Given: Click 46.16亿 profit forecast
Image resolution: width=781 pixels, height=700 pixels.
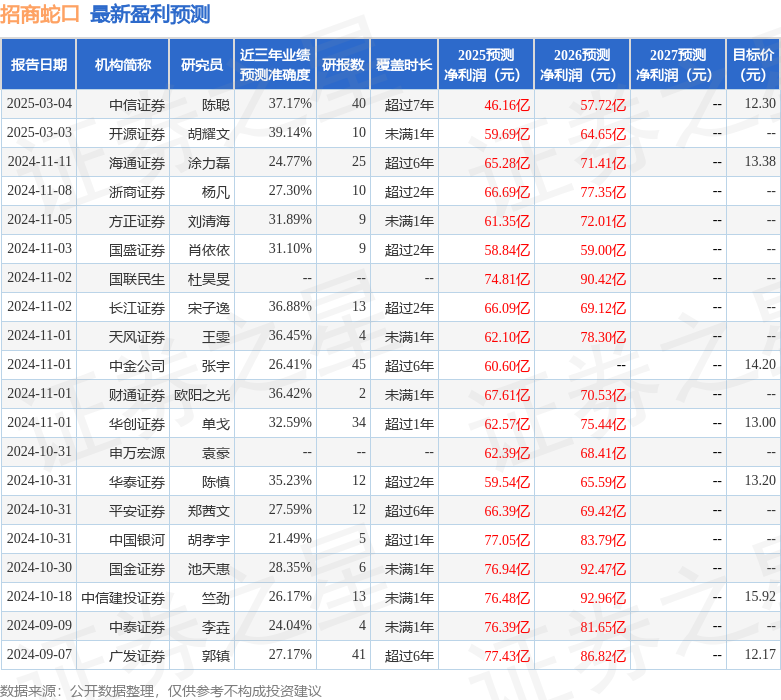Looking at the screenshot, I should click(x=507, y=105).
